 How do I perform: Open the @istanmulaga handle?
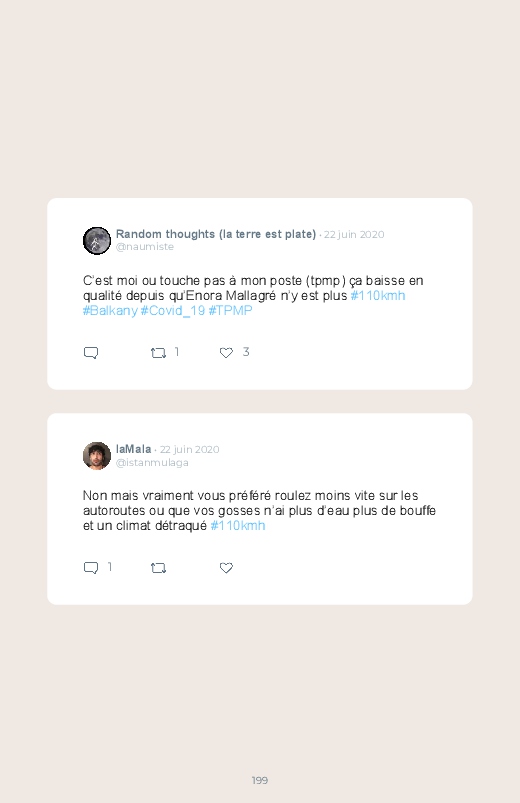pyautogui.click(x=152, y=462)
